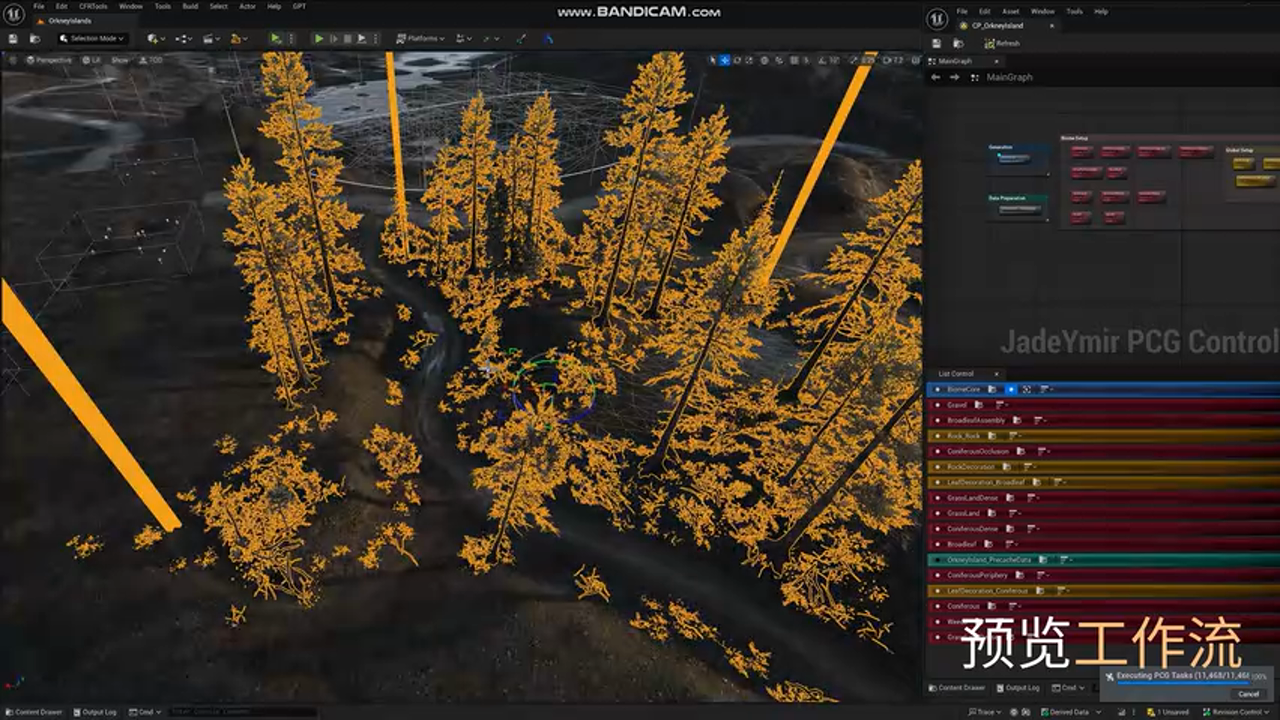1280x720 pixels.
Task: Toggle the enable dot for OrkneyIsland_PrecacheData
Action: [937, 560]
